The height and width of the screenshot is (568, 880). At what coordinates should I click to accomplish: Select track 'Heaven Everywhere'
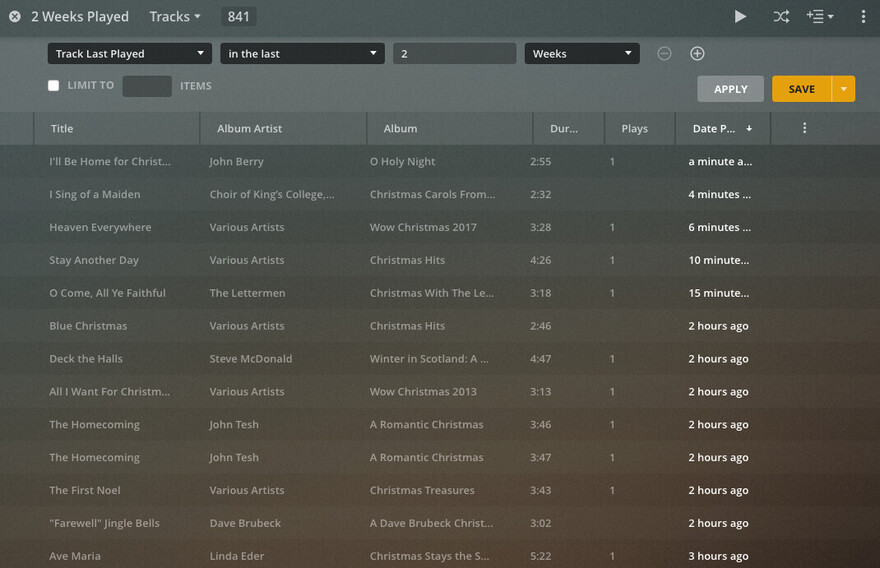tap(100, 227)
